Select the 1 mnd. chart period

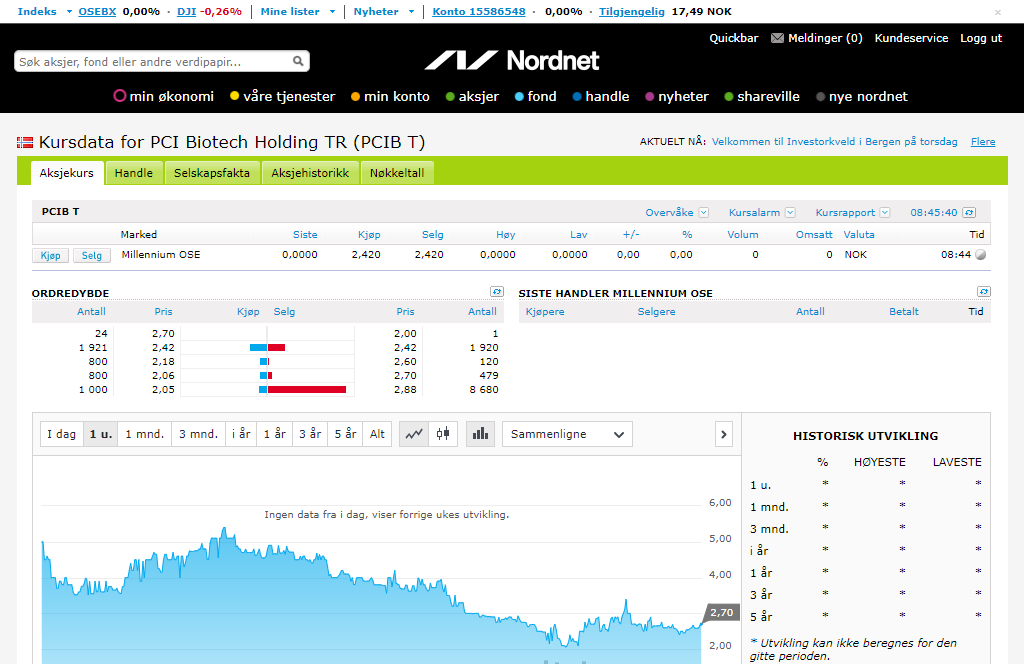tap(144, 434)
